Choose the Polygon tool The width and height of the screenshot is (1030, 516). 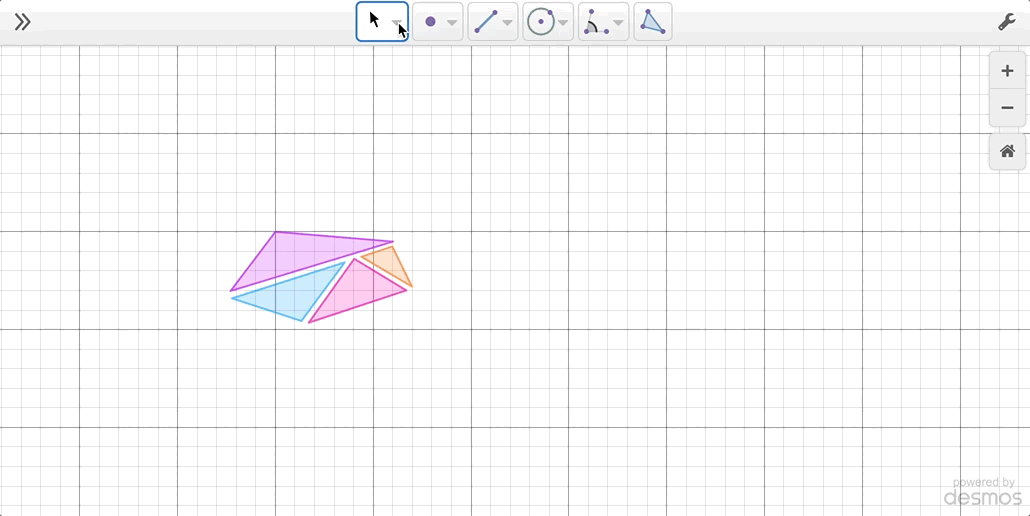pyautogui.click(x=652, y=22)
